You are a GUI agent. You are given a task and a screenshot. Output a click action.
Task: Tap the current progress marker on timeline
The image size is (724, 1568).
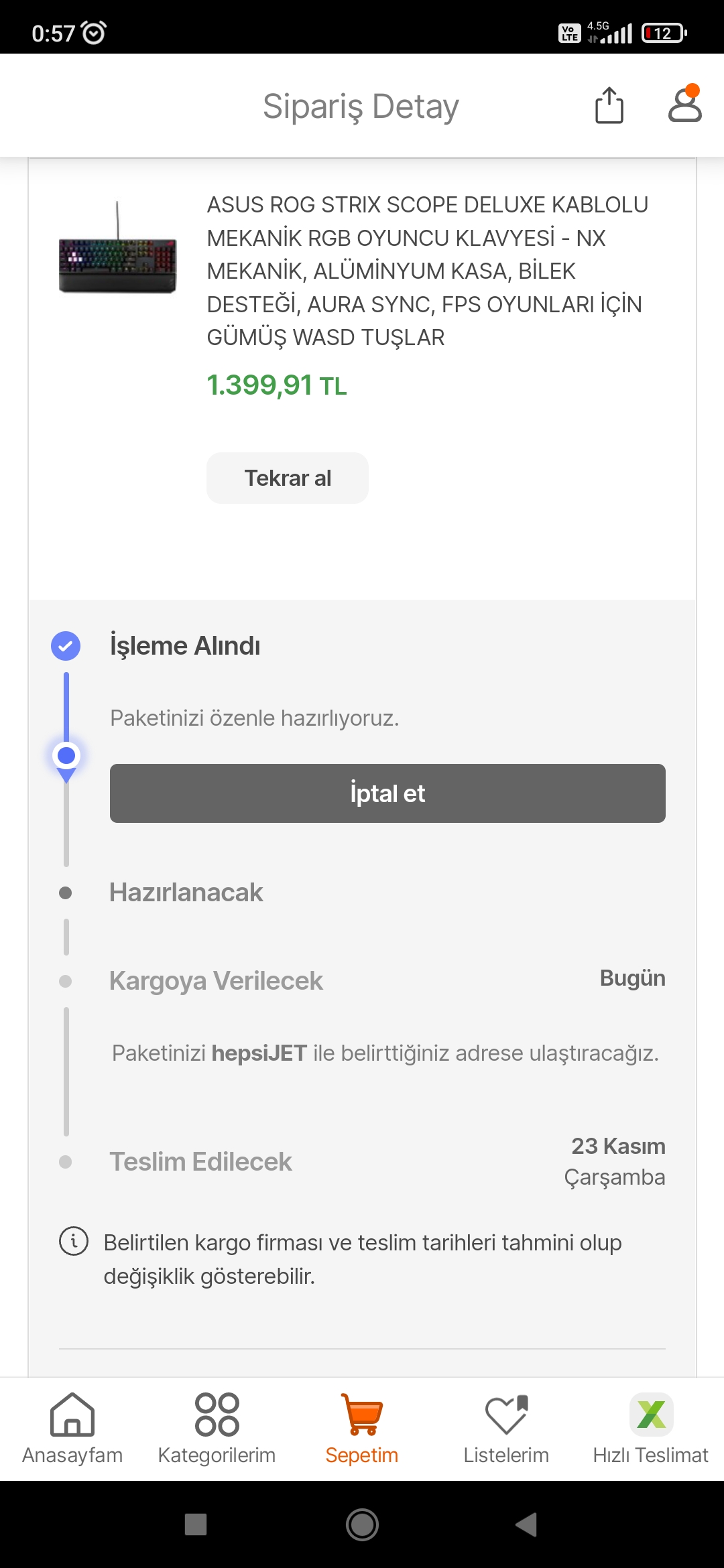pyautogui.click(x=66, y=756)
